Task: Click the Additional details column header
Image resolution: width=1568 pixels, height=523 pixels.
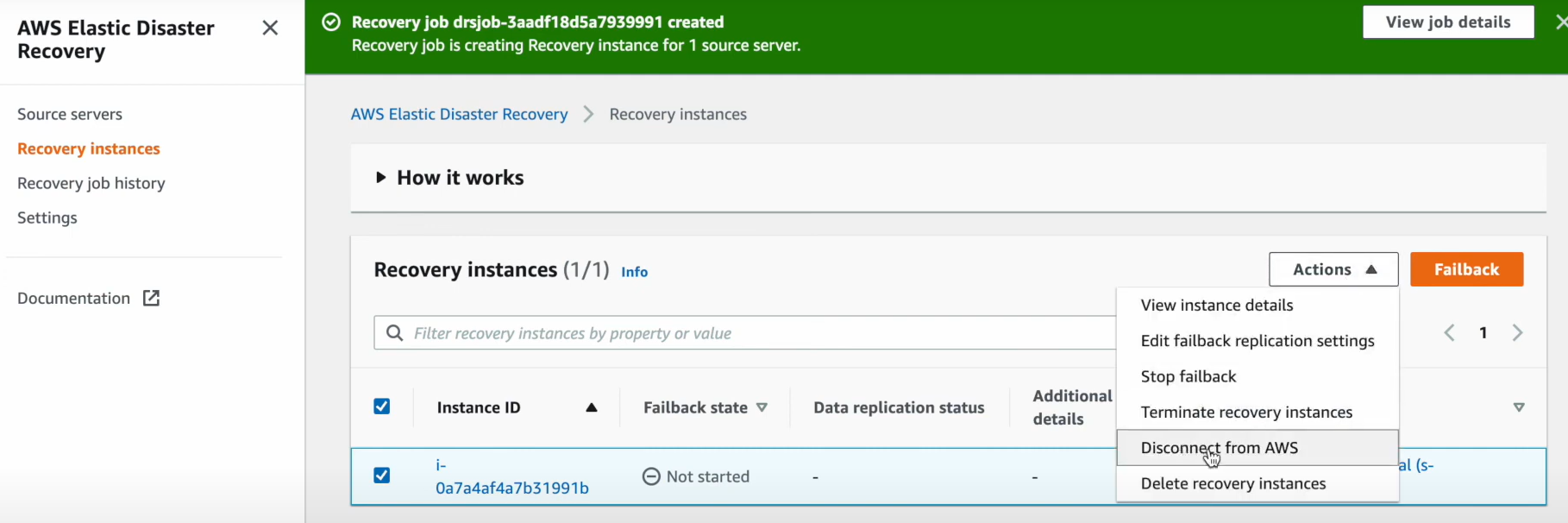Action: tap(1071, 407)
